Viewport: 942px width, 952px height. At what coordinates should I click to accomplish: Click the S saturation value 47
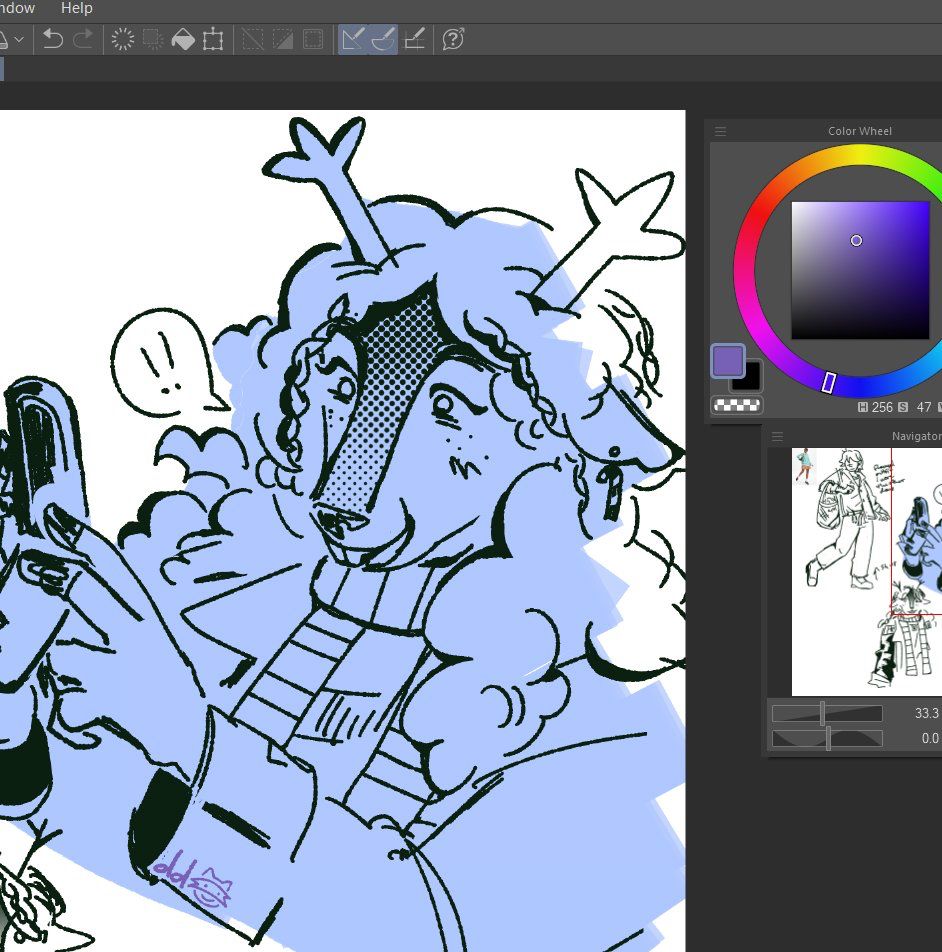click(x=924, y=407)
